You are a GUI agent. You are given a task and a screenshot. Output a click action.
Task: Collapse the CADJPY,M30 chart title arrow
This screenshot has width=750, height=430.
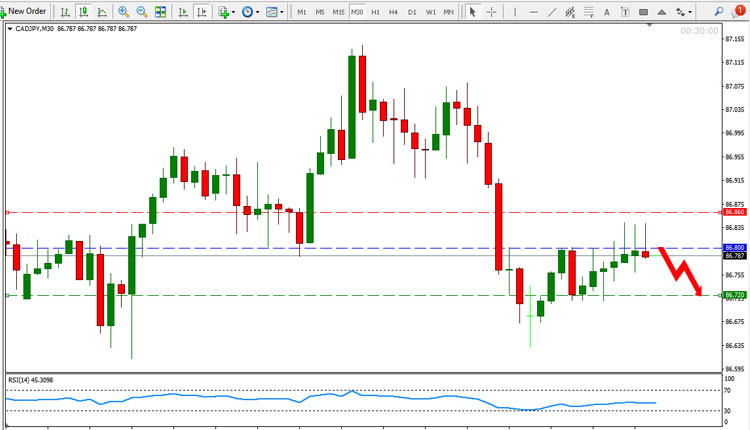coord(10,29)
